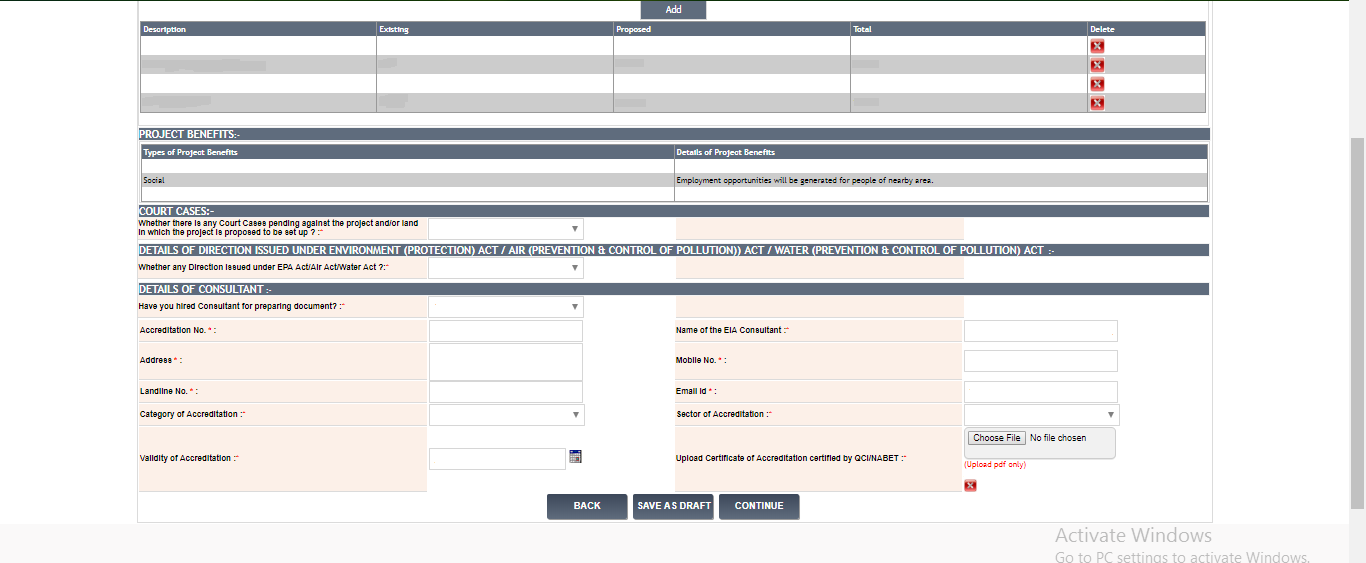Delete the first row in the table
This screenshot has width=1366, height=563.
tap(1097, 46)
